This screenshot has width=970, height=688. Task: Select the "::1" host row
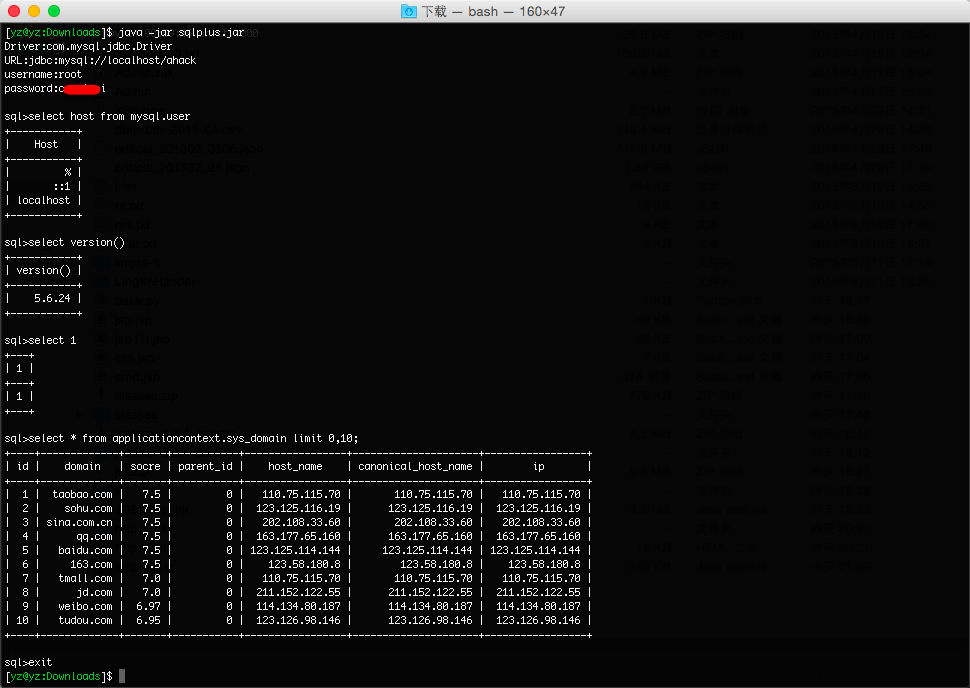(62, 186)
